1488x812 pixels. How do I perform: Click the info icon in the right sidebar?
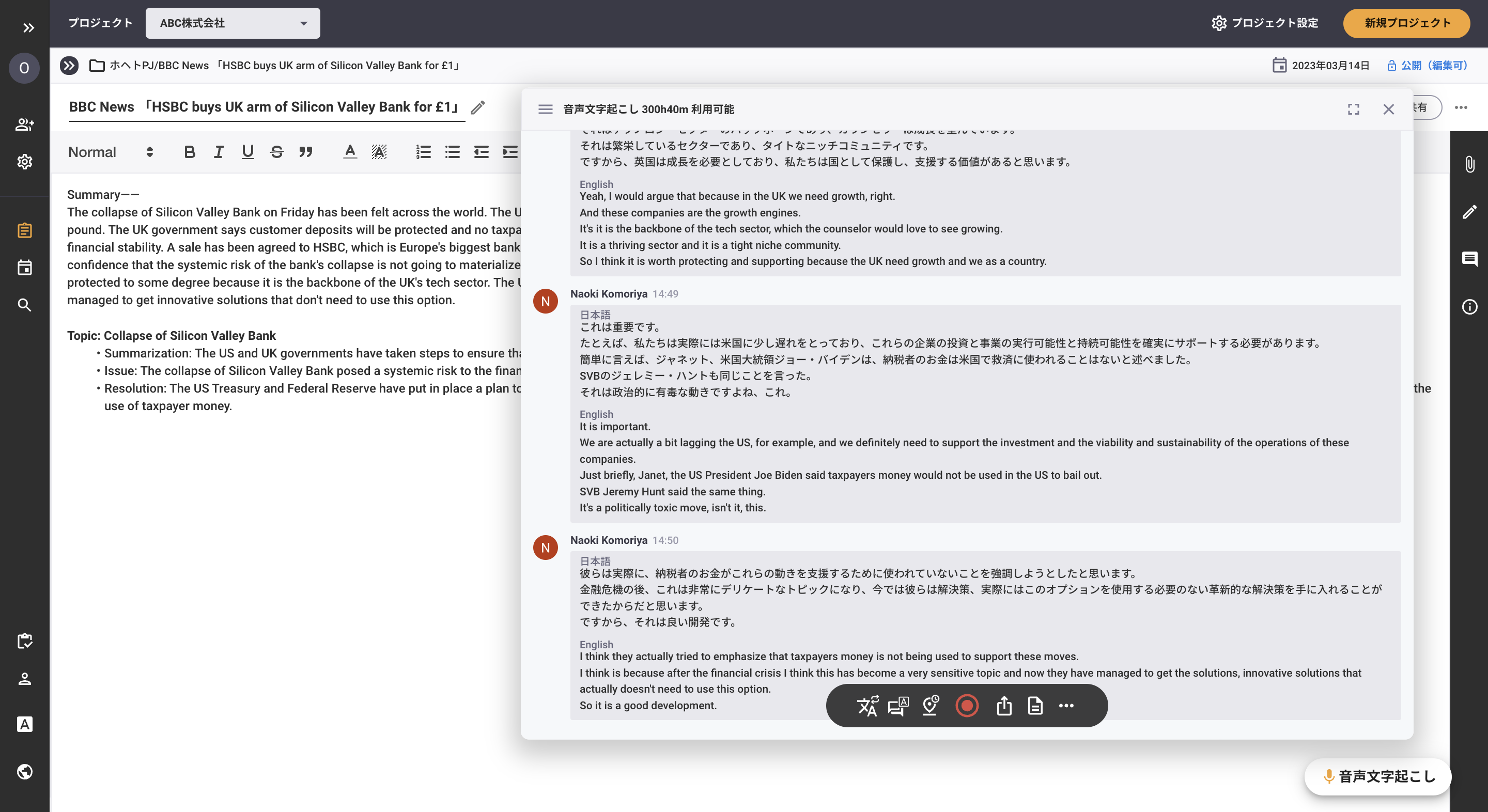pos(1469,307)
